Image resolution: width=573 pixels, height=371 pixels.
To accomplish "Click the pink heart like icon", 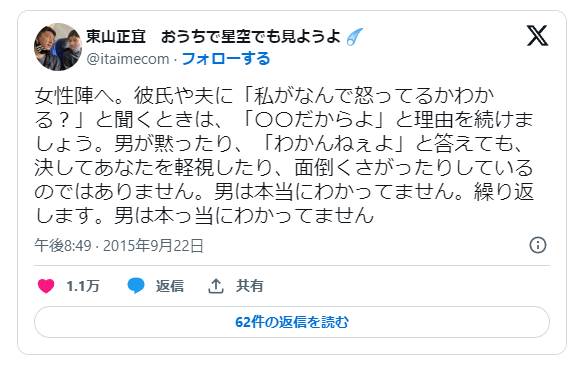I will coord(46,285).
